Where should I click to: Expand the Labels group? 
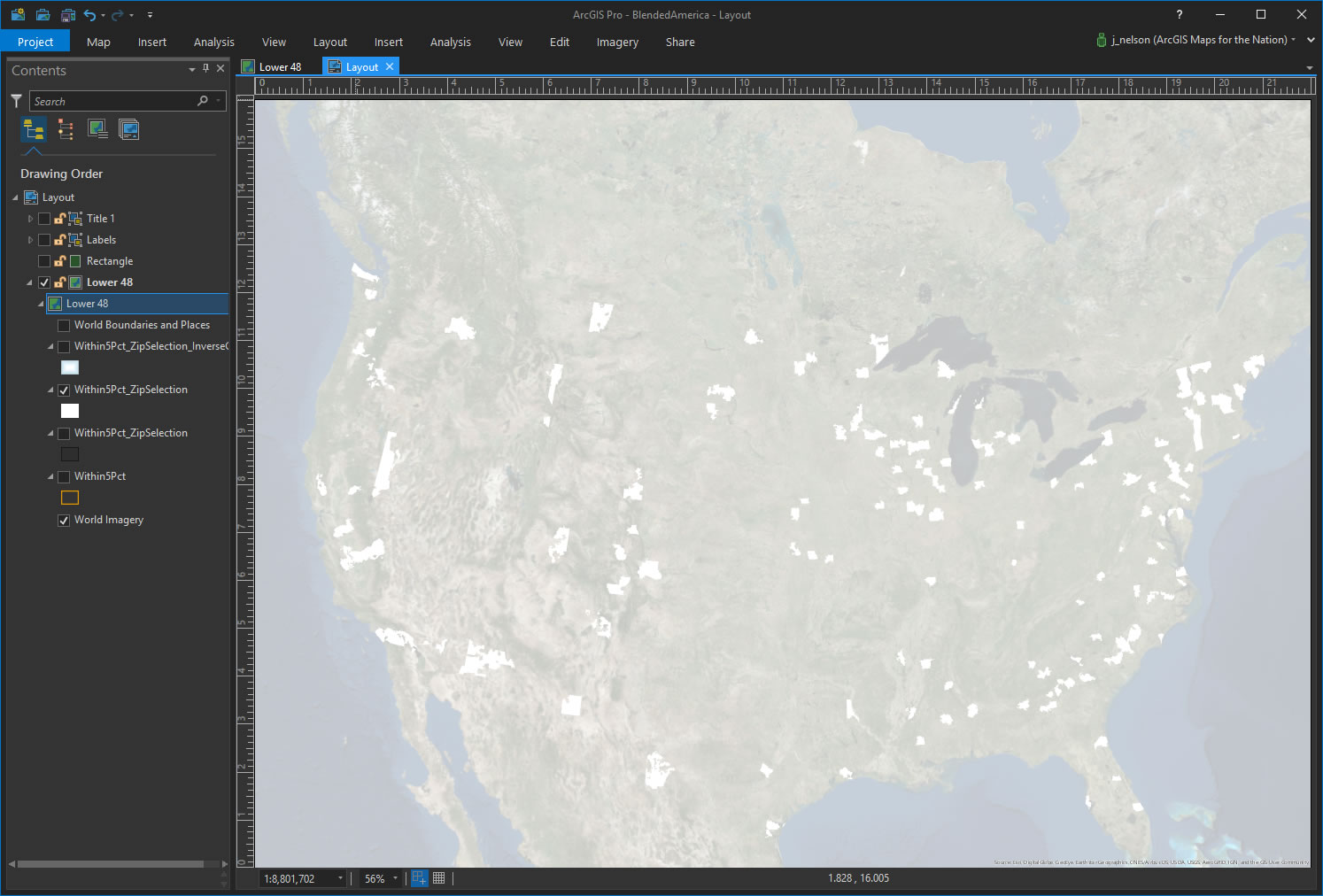click(30, 240)
